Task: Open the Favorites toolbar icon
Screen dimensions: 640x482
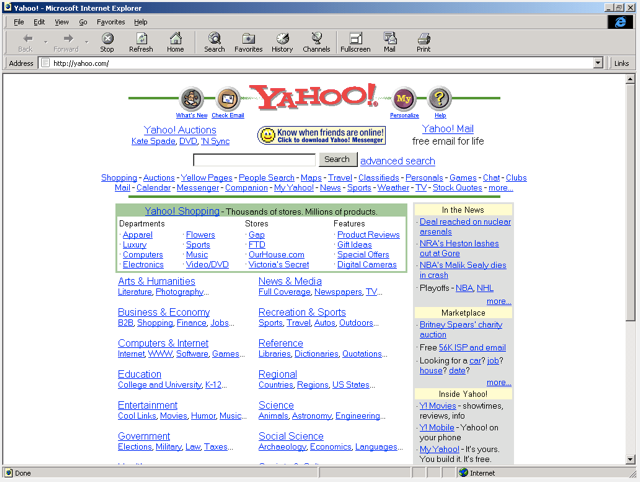Action: pos(248,41)
